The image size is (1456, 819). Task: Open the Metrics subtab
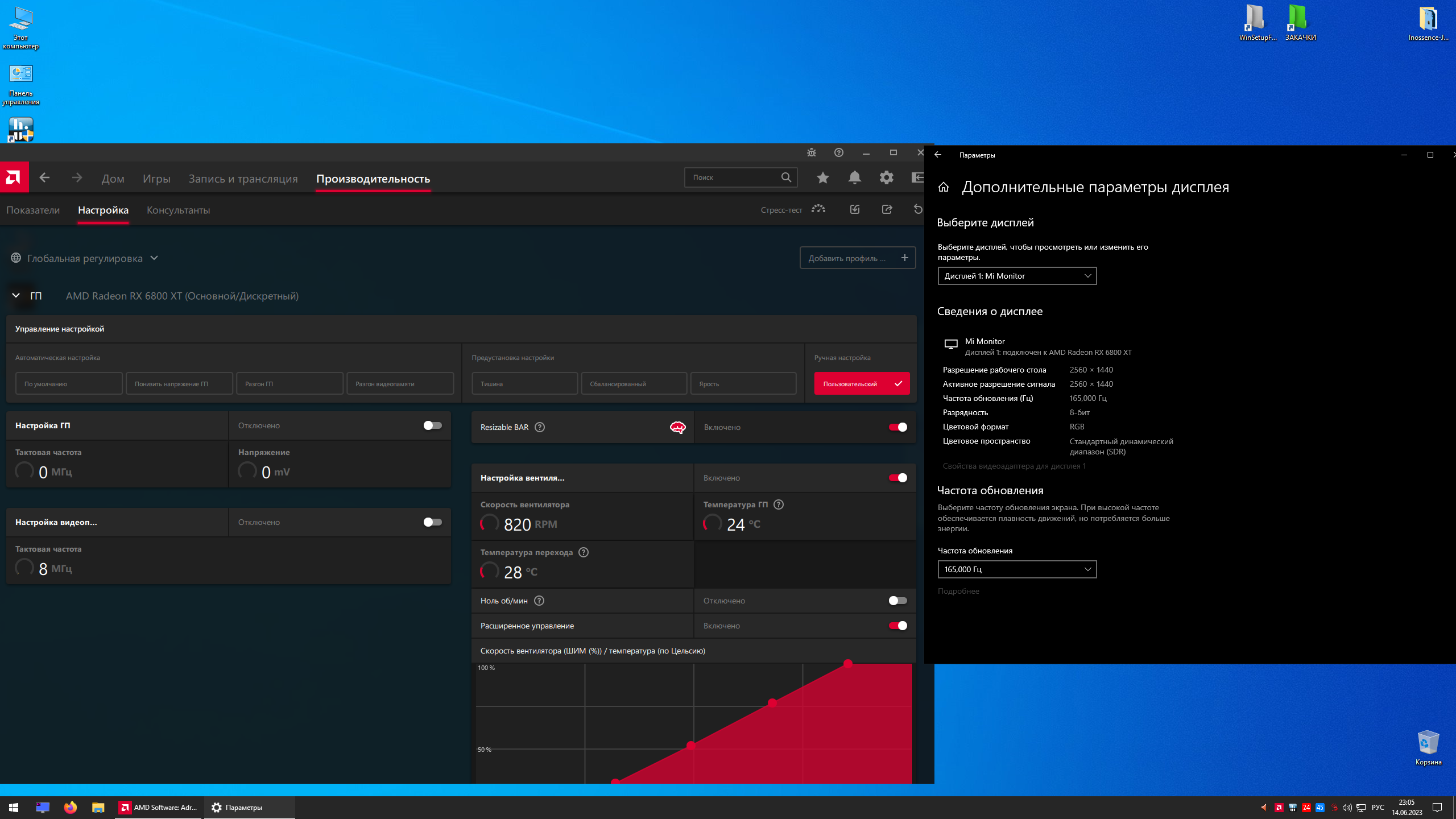pos(33,210)
